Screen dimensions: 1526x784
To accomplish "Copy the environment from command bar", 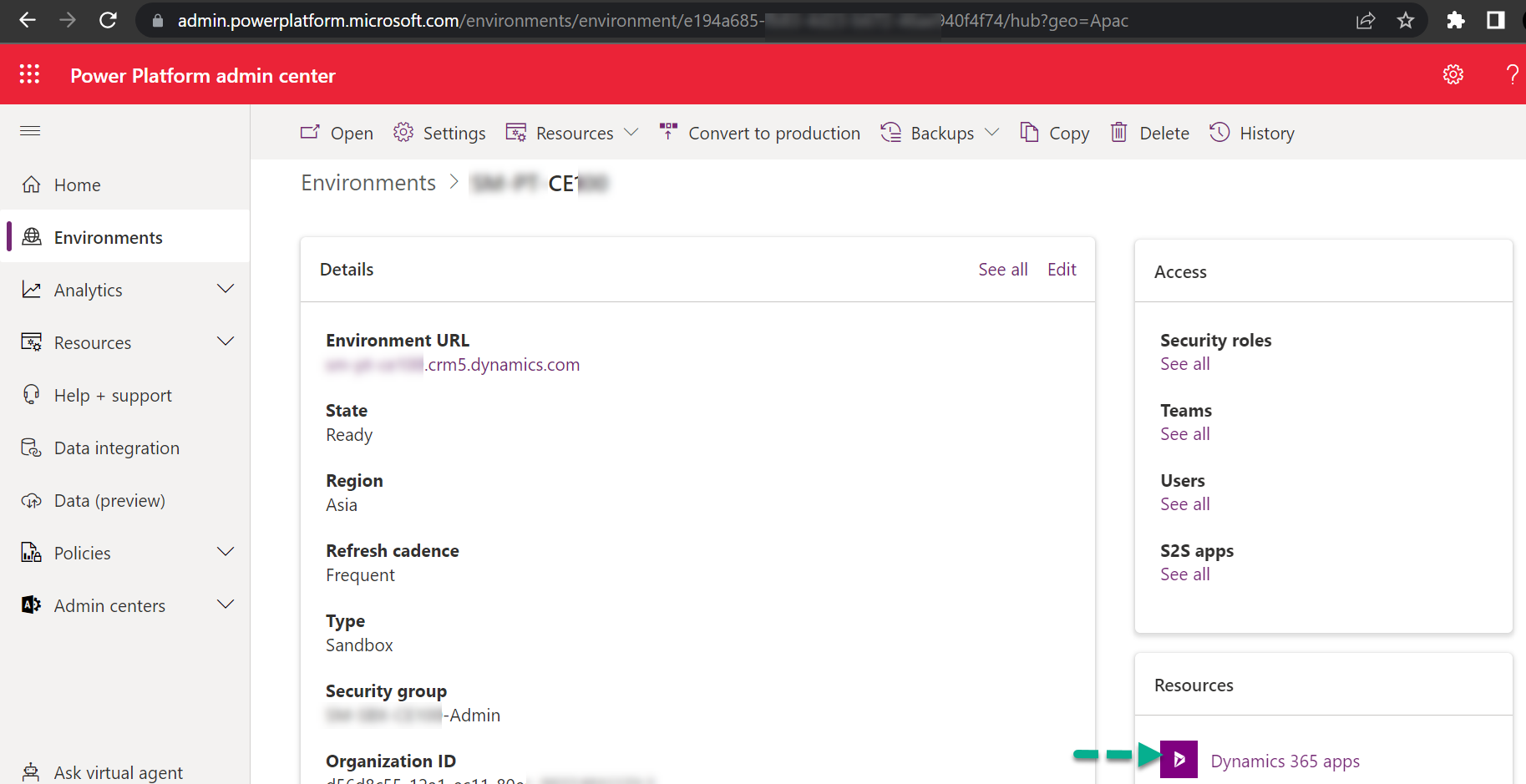I will pyautogui.click(x=1055, y=133).
